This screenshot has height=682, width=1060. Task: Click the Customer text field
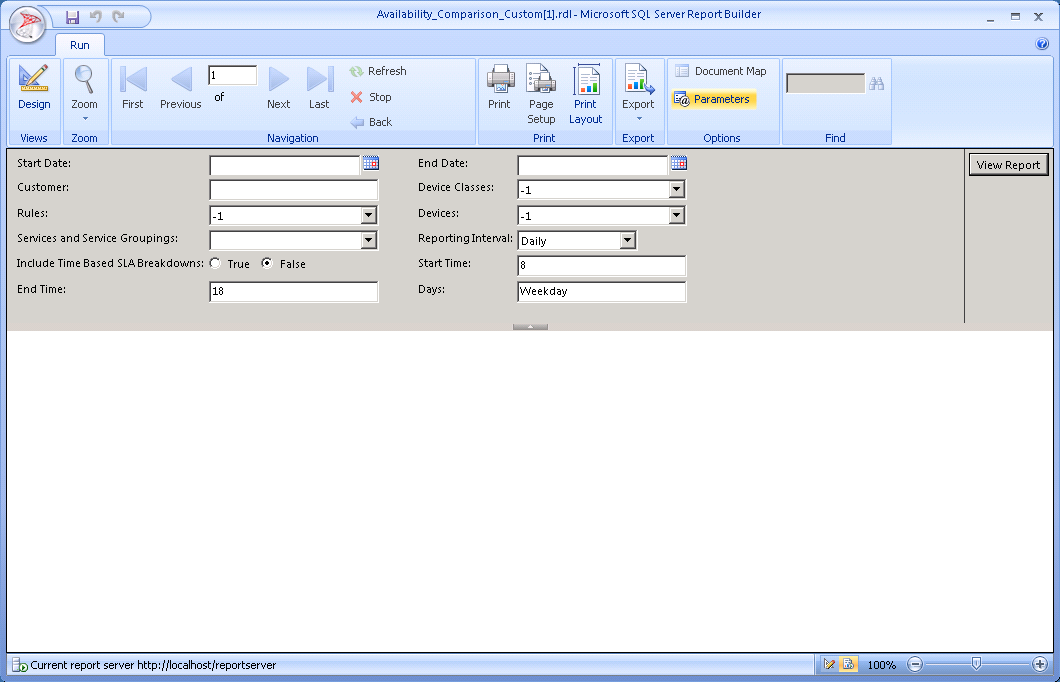click(293, 190)
